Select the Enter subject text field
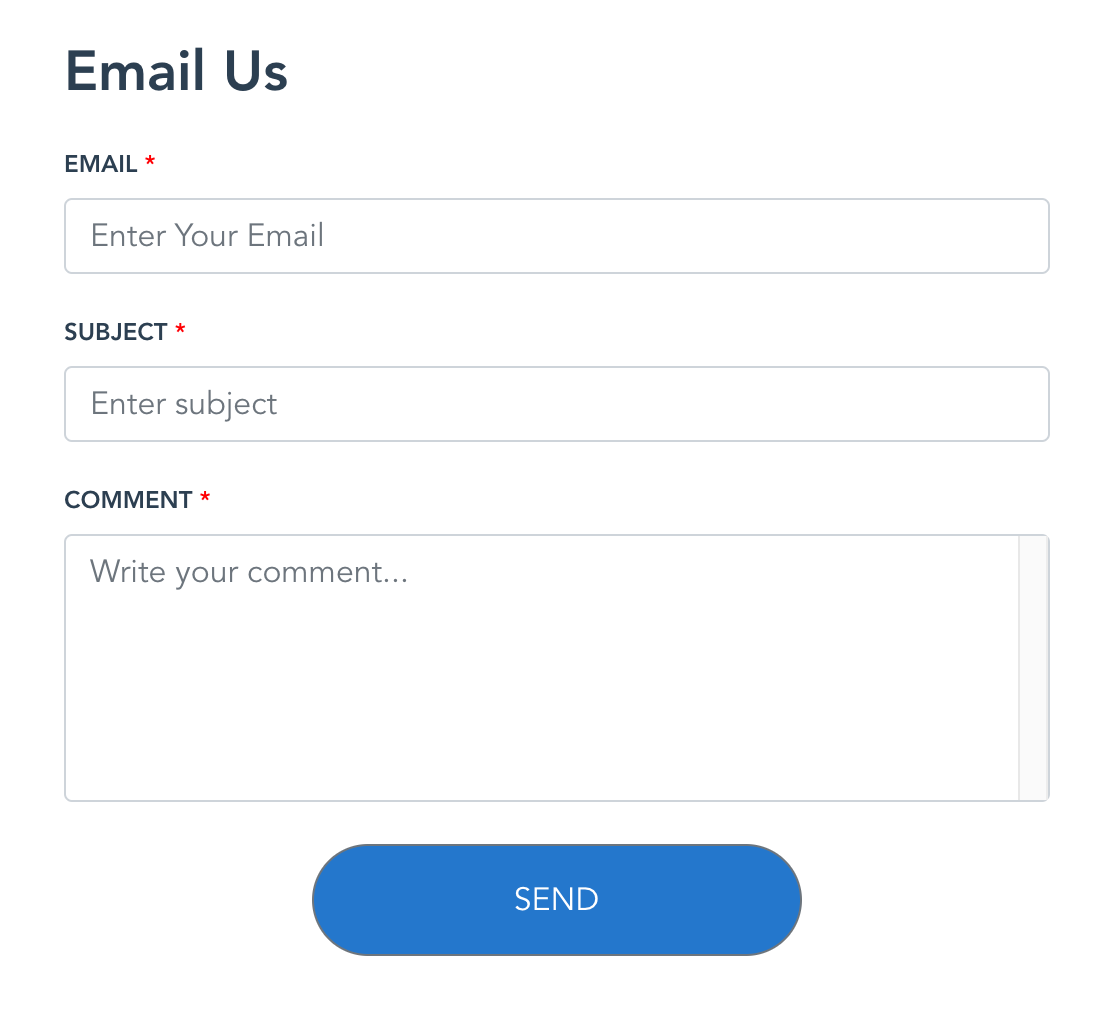Viewport: 1120px width, 1028px height. [556, 404]
